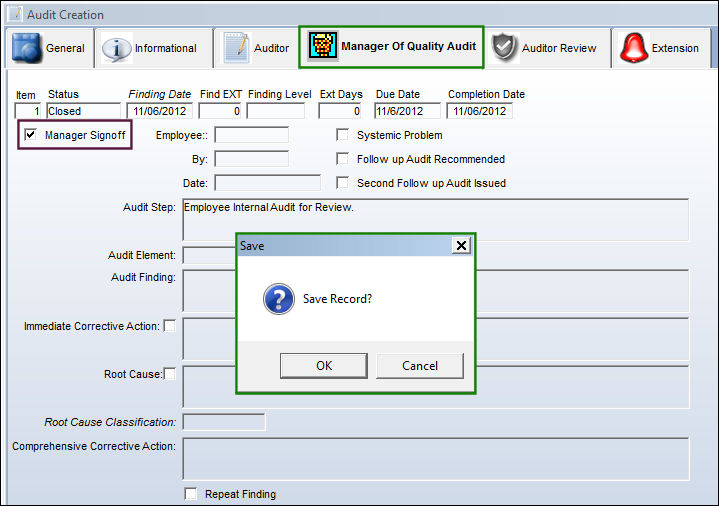Screen dimensions: 719x506
Task: Click Cancel in the Save dialog
Action: click(x=420, y=366)
